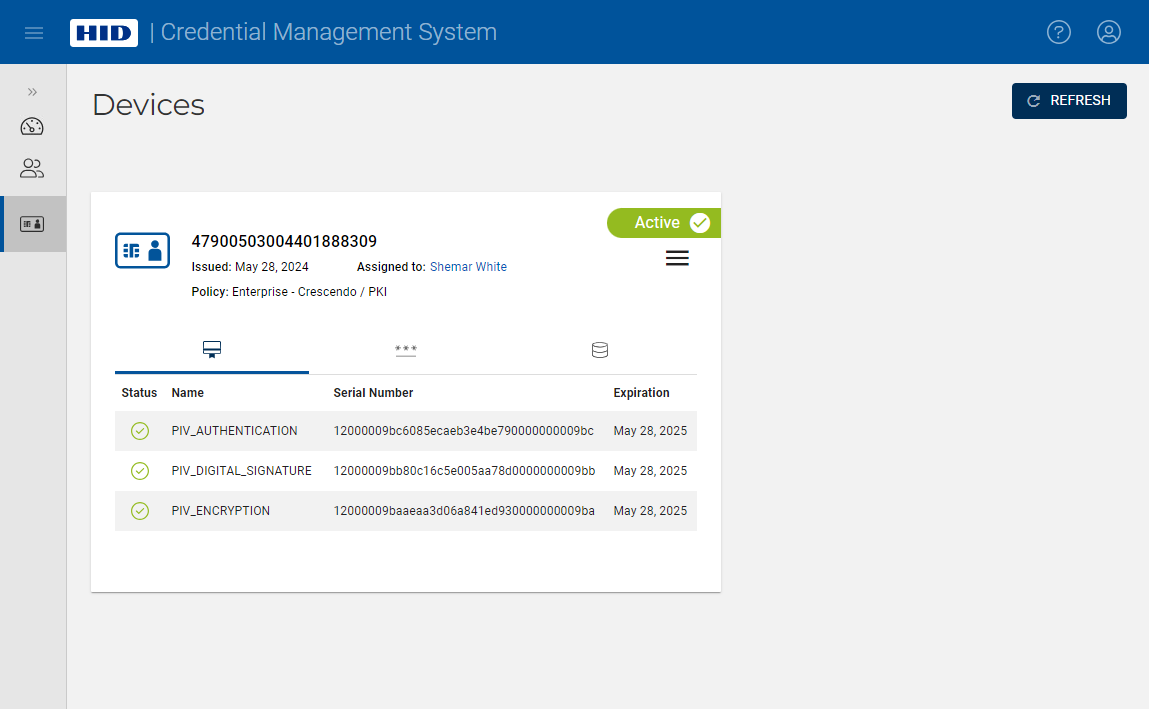
Task: Switch to the data storage tab
Action: [599, 350]
